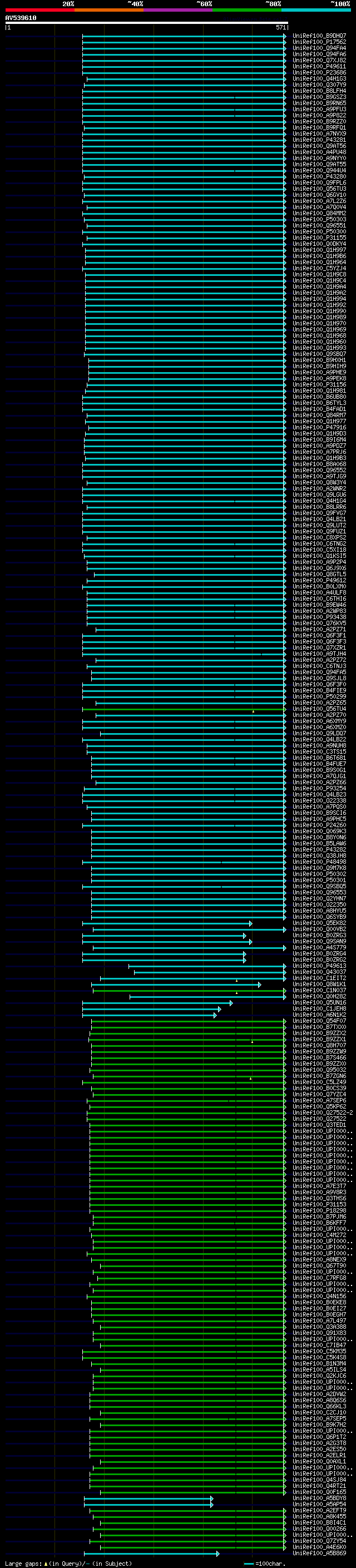356x1568 pixels.
Task: Click label UniRef100_A6N1K2
Action: [319, 1015]
